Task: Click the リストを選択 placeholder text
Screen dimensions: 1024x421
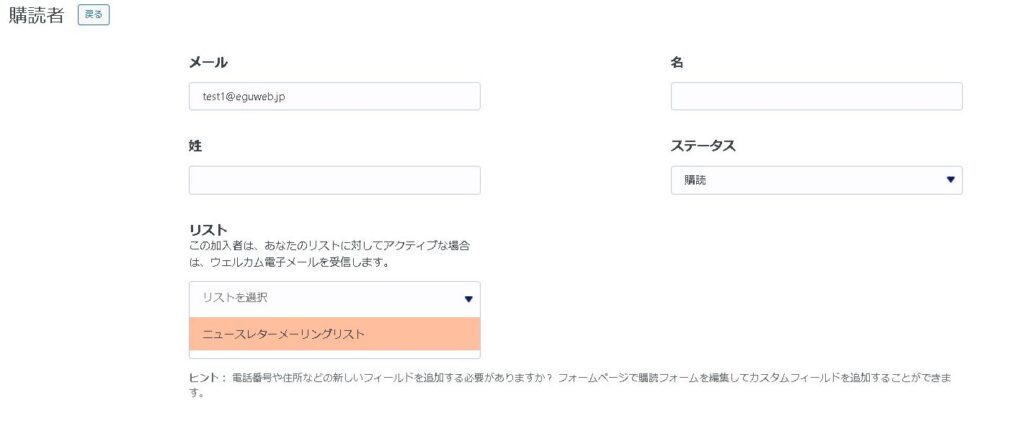Action: [x=235, y=298]
